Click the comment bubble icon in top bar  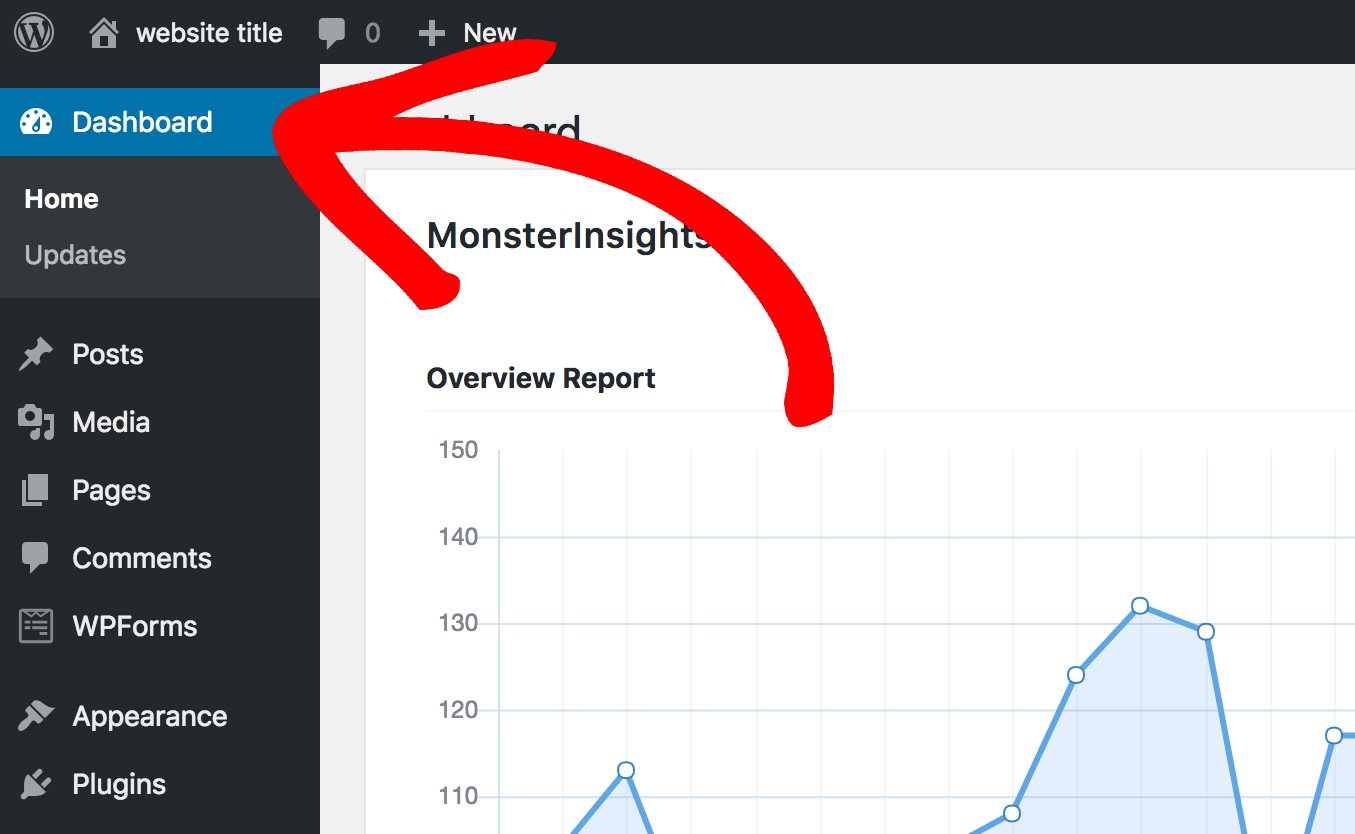tap(332, 31)
